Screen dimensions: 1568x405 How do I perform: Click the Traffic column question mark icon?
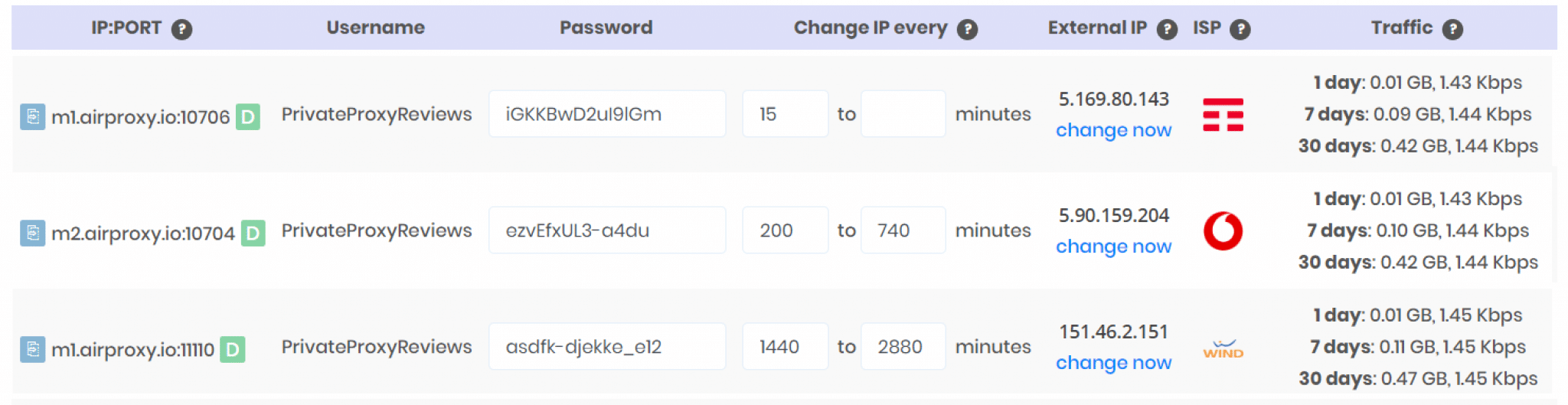point(1452,29)
